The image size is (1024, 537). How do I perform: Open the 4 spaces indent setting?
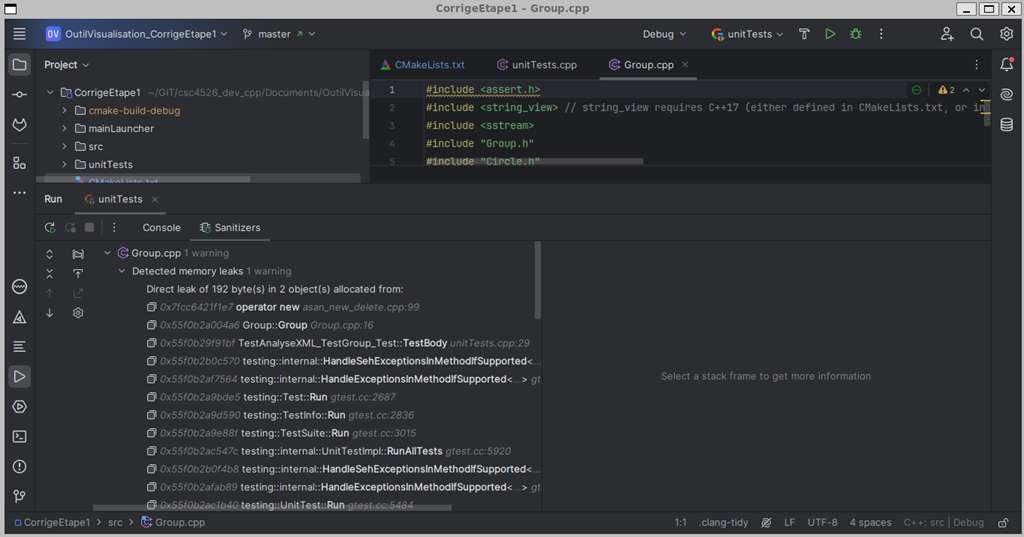coord(870,523)
